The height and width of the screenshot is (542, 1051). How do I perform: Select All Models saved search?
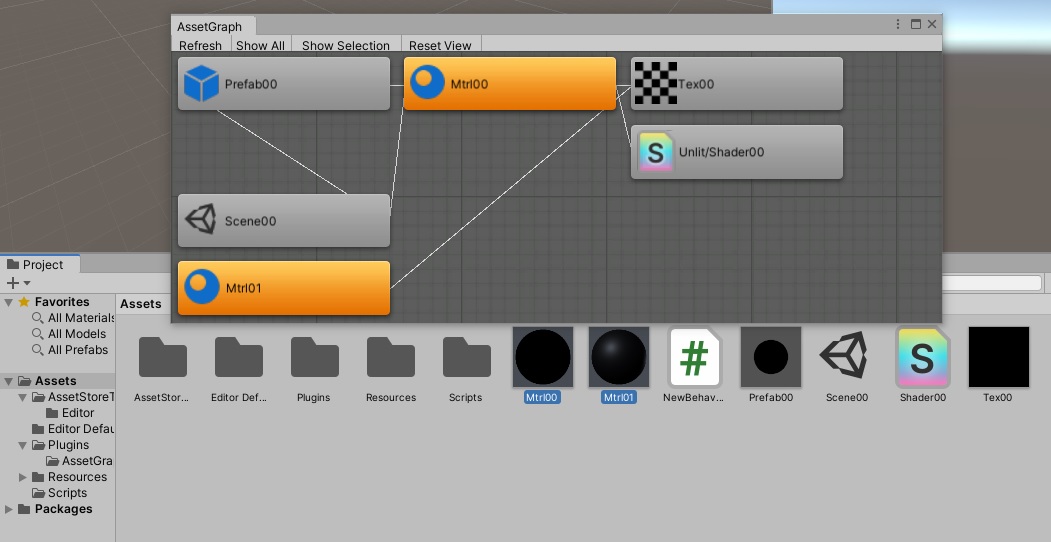click(x=70, y=334)
